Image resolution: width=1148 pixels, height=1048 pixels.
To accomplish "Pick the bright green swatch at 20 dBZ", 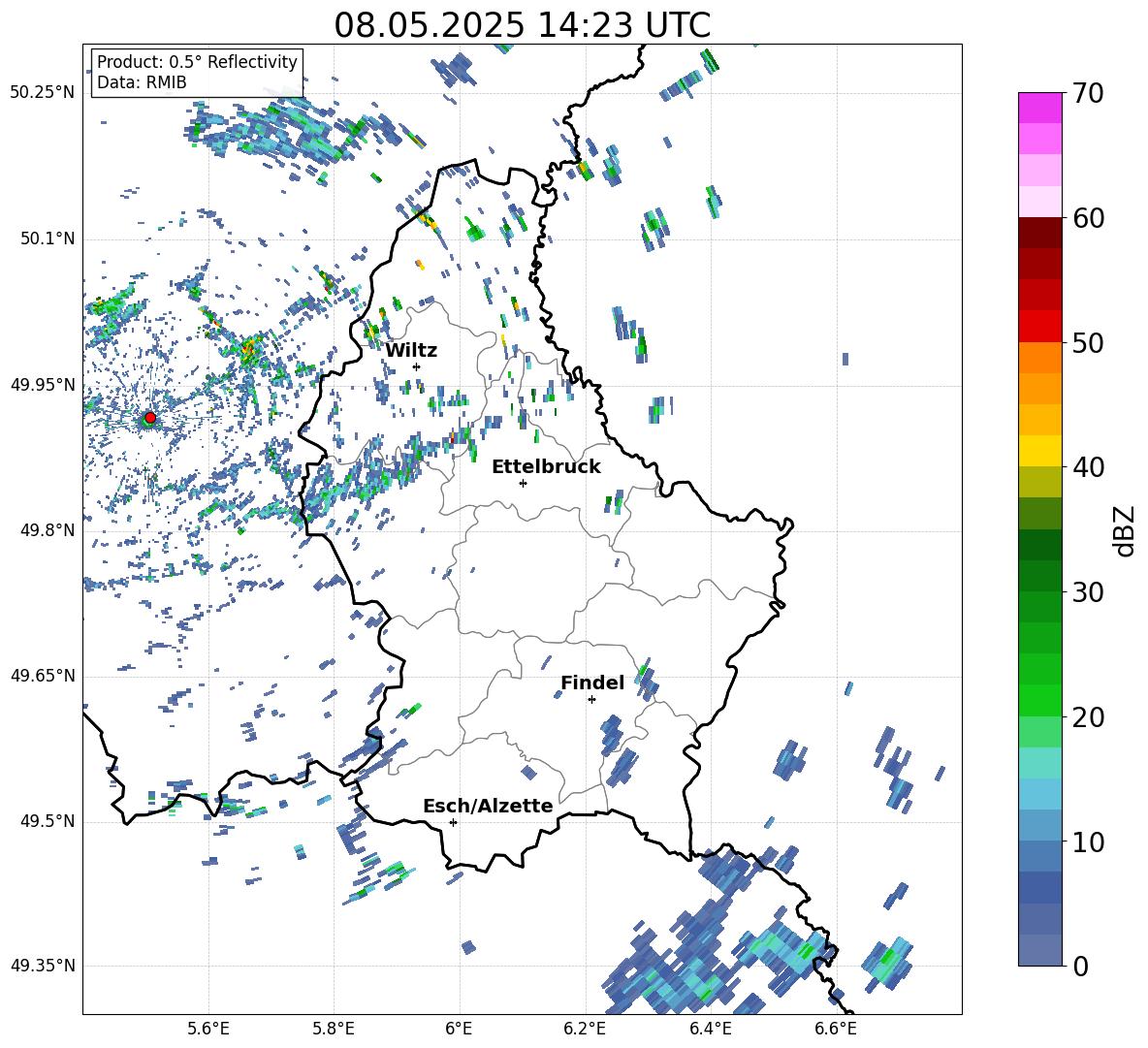I will [x=1039, y=700].
